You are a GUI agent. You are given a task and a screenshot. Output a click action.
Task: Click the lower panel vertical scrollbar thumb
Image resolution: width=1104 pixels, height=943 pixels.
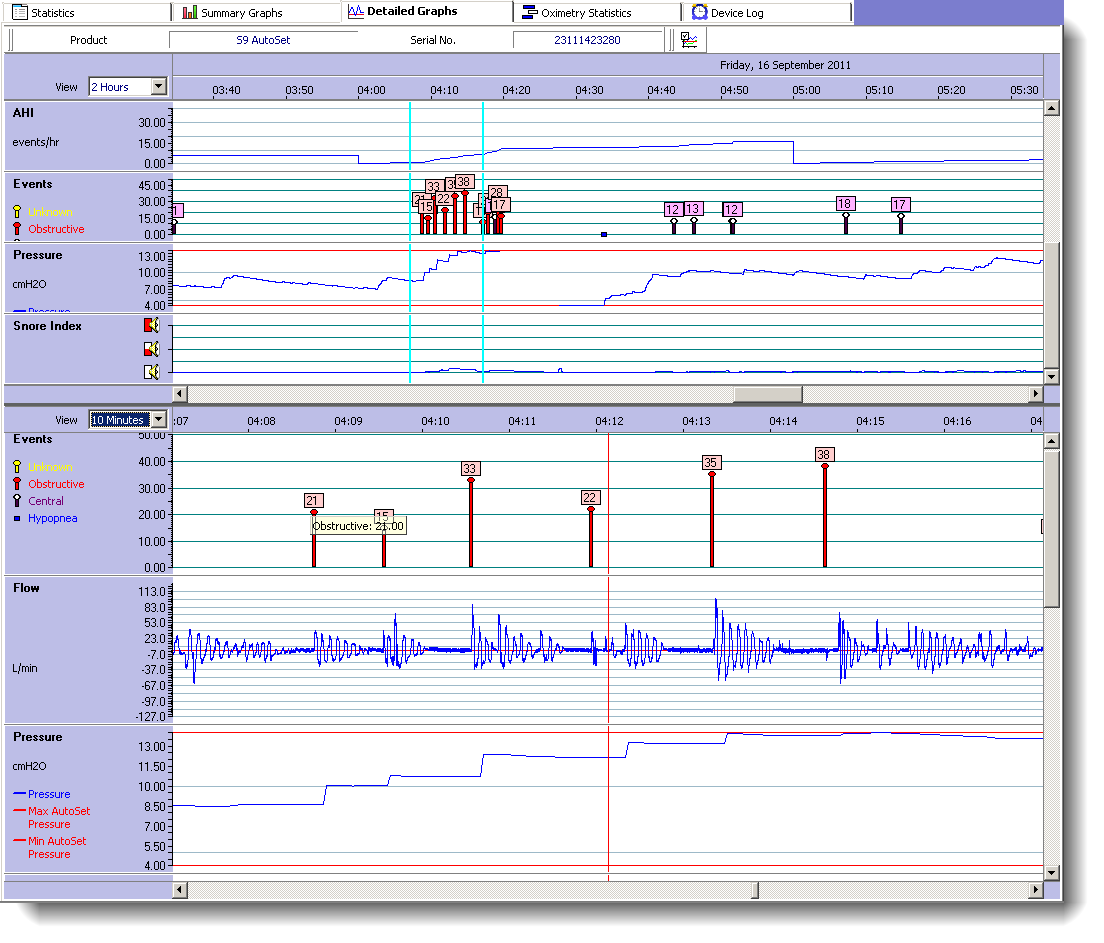pyautogui.click(x=1051, y=528)
